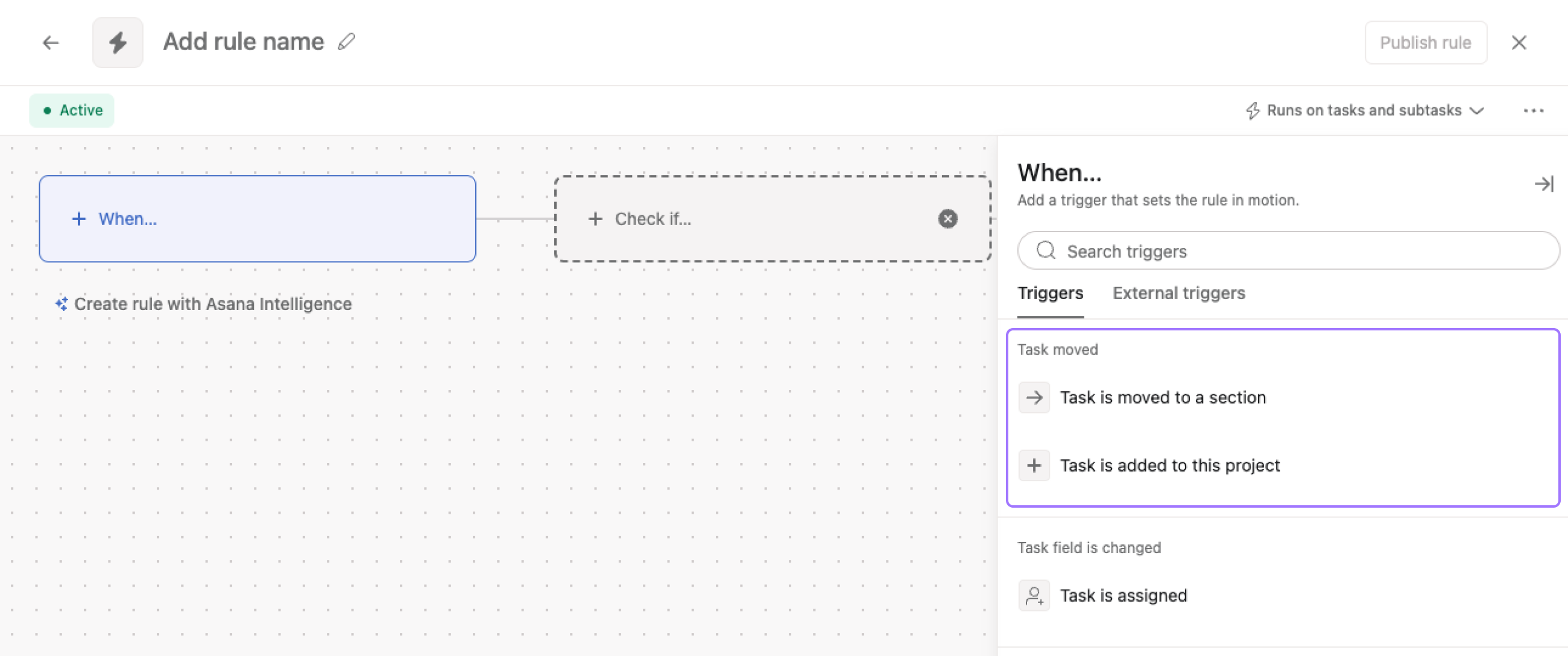Collapse the When side panel
This screenshot has height=656, width=1568.
(x=1543, y=184)
